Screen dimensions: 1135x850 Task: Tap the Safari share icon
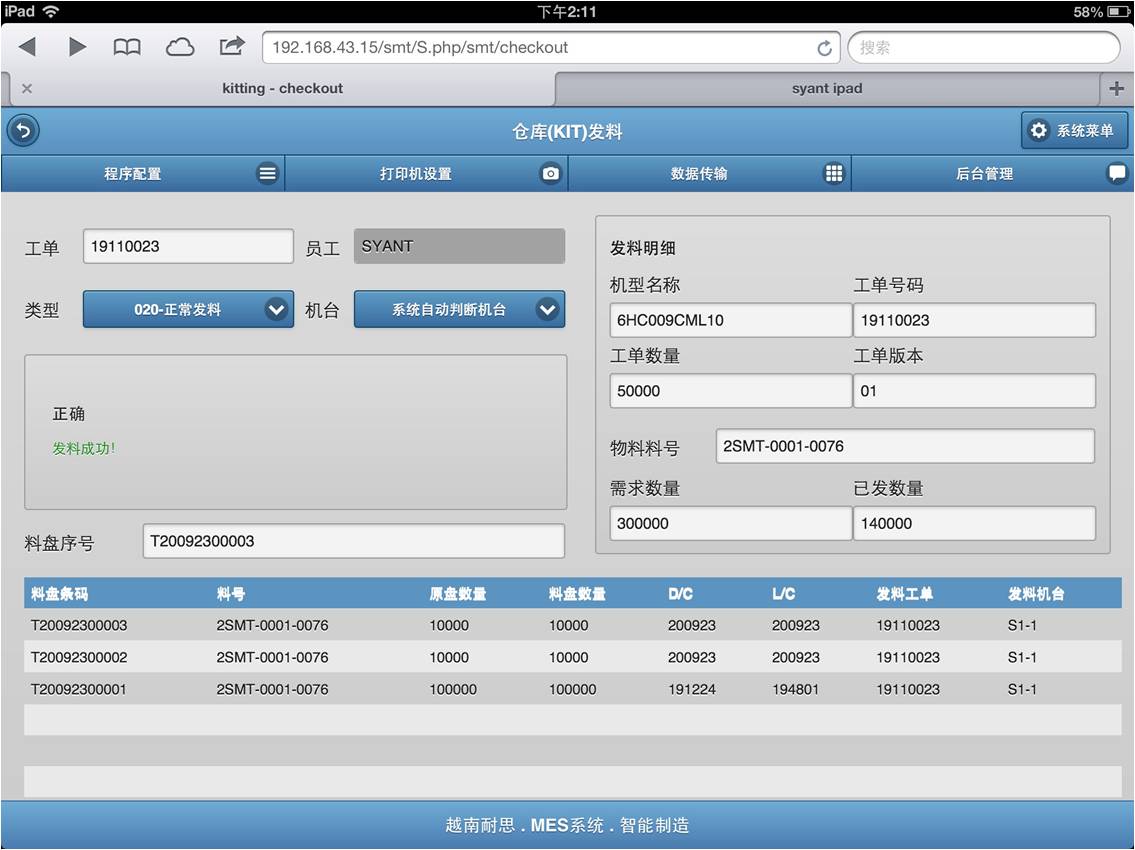tap(232, 46)
